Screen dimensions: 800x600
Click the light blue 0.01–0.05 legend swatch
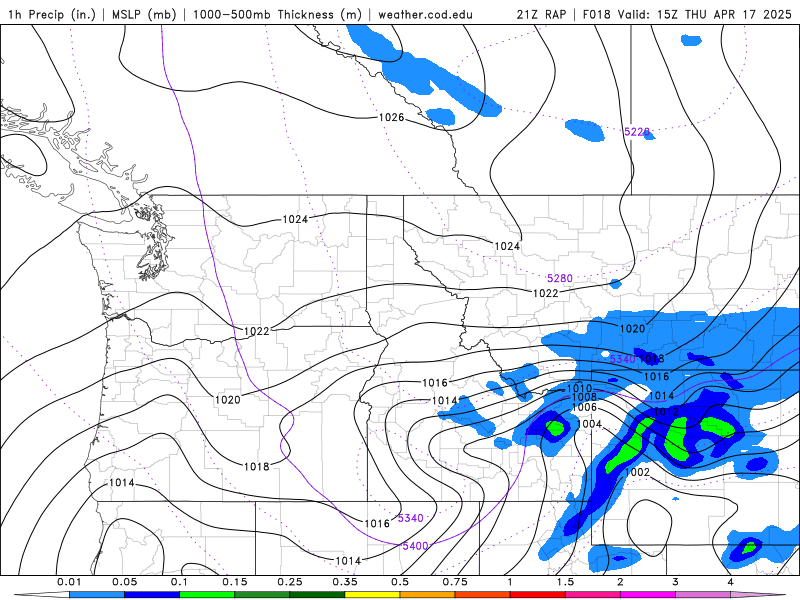[x=96, y=595]
